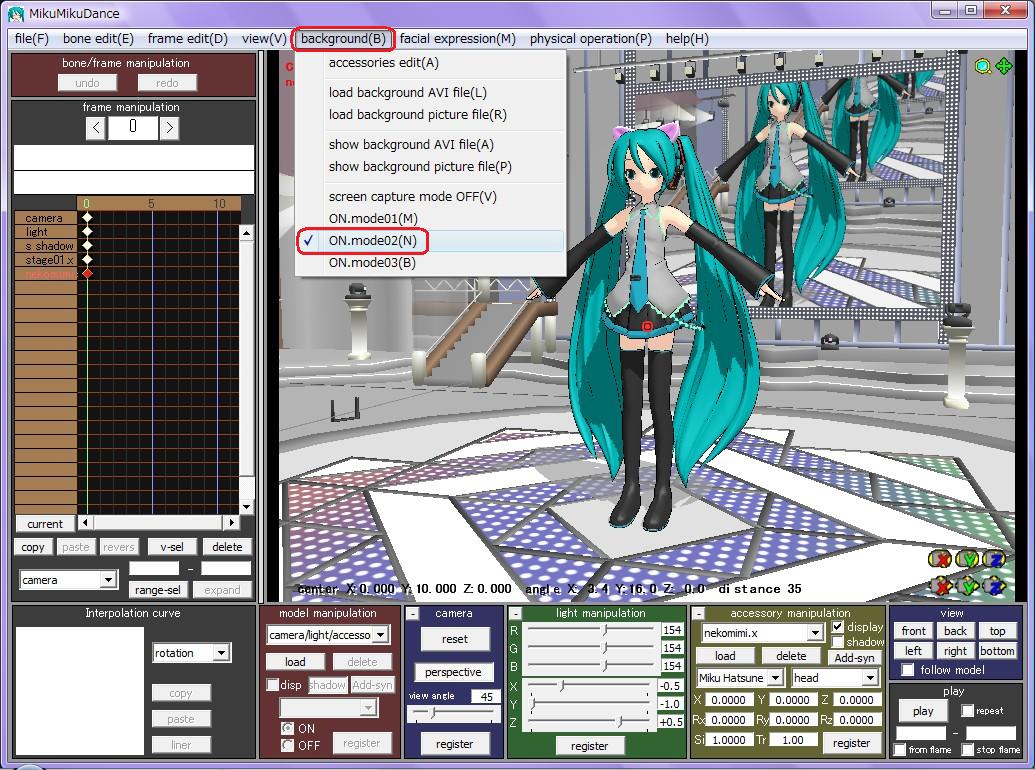1035x770 pixels.
Task: Click the Y axis move icon
Action: coord(967,586)
